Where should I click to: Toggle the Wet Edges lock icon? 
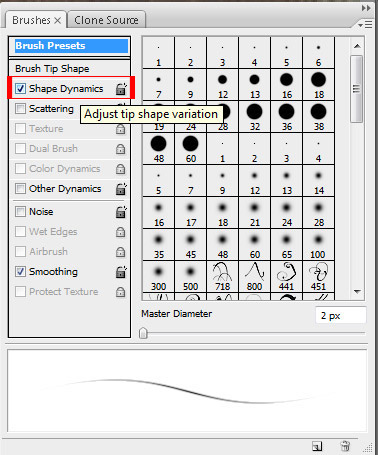120,232
